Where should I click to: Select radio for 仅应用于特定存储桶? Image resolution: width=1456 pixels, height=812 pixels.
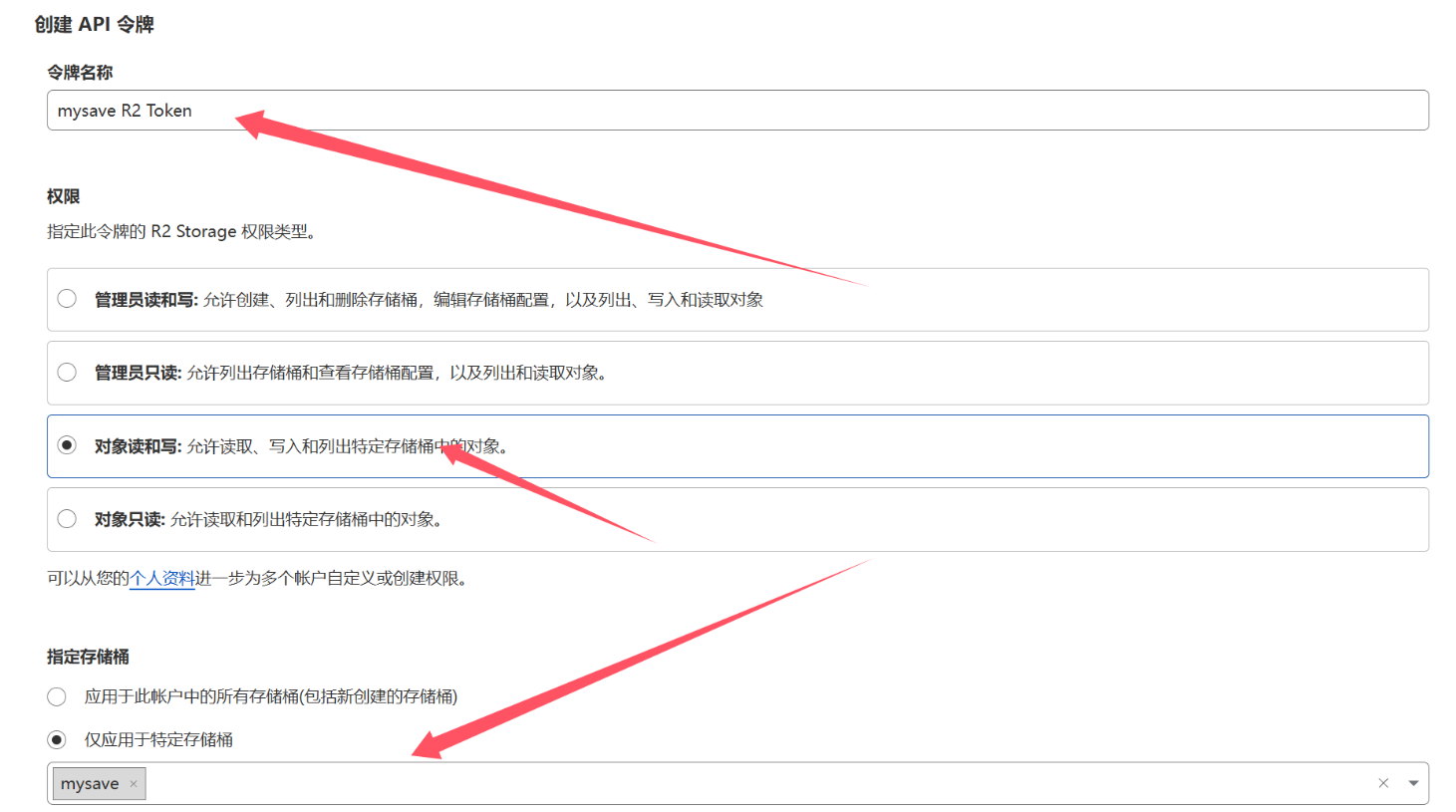click(x=57, y=739)
